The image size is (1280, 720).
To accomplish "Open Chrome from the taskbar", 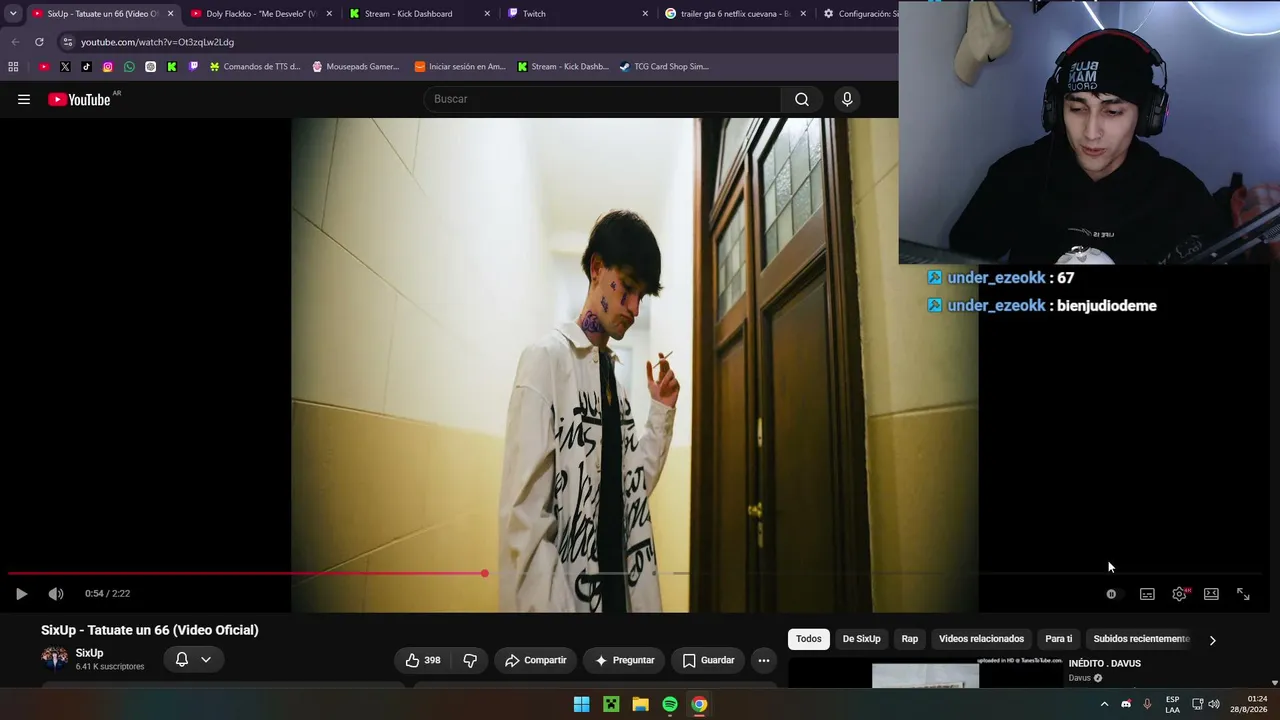I will pos(699,704).
